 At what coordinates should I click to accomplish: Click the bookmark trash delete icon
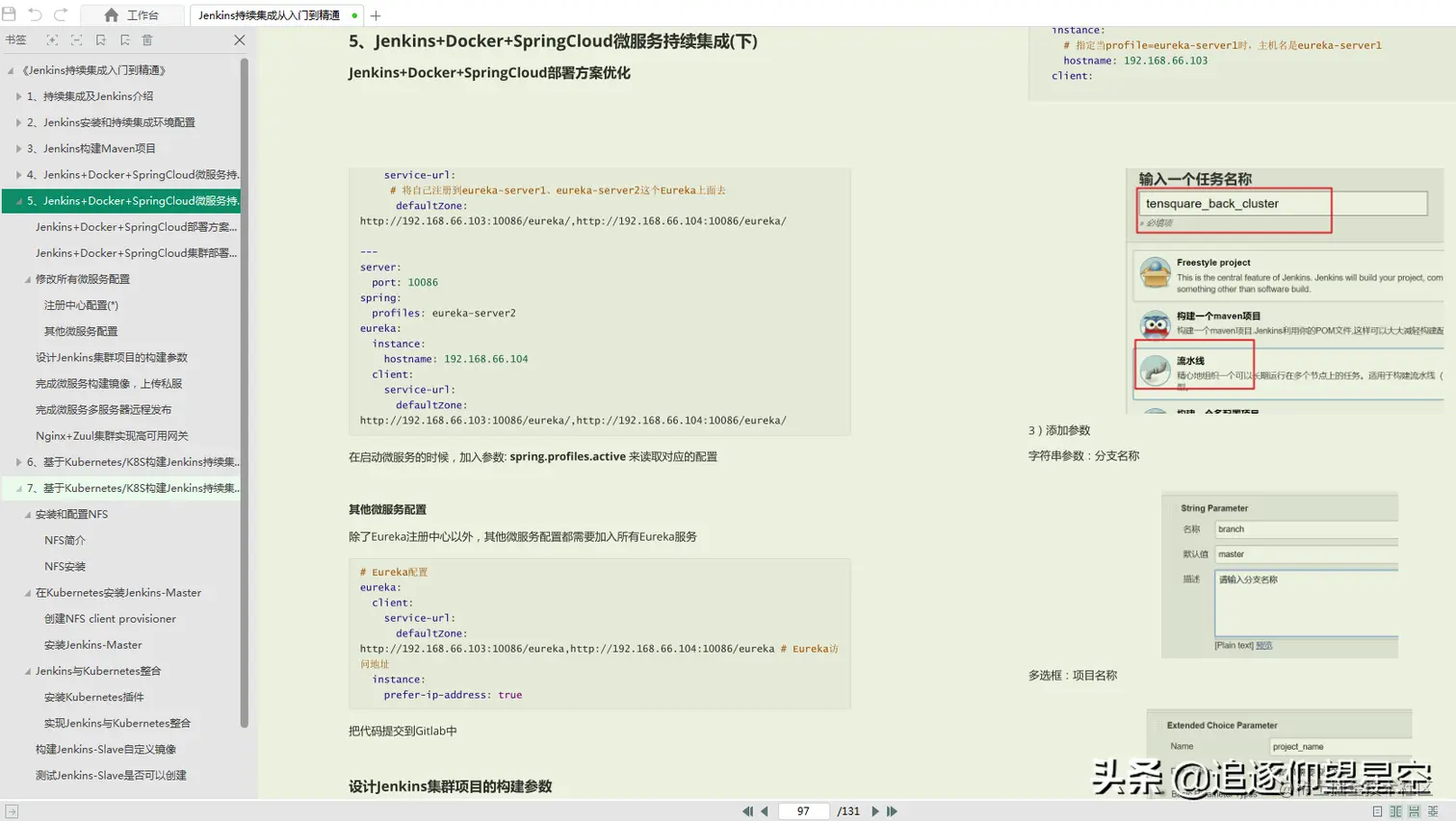147,40
